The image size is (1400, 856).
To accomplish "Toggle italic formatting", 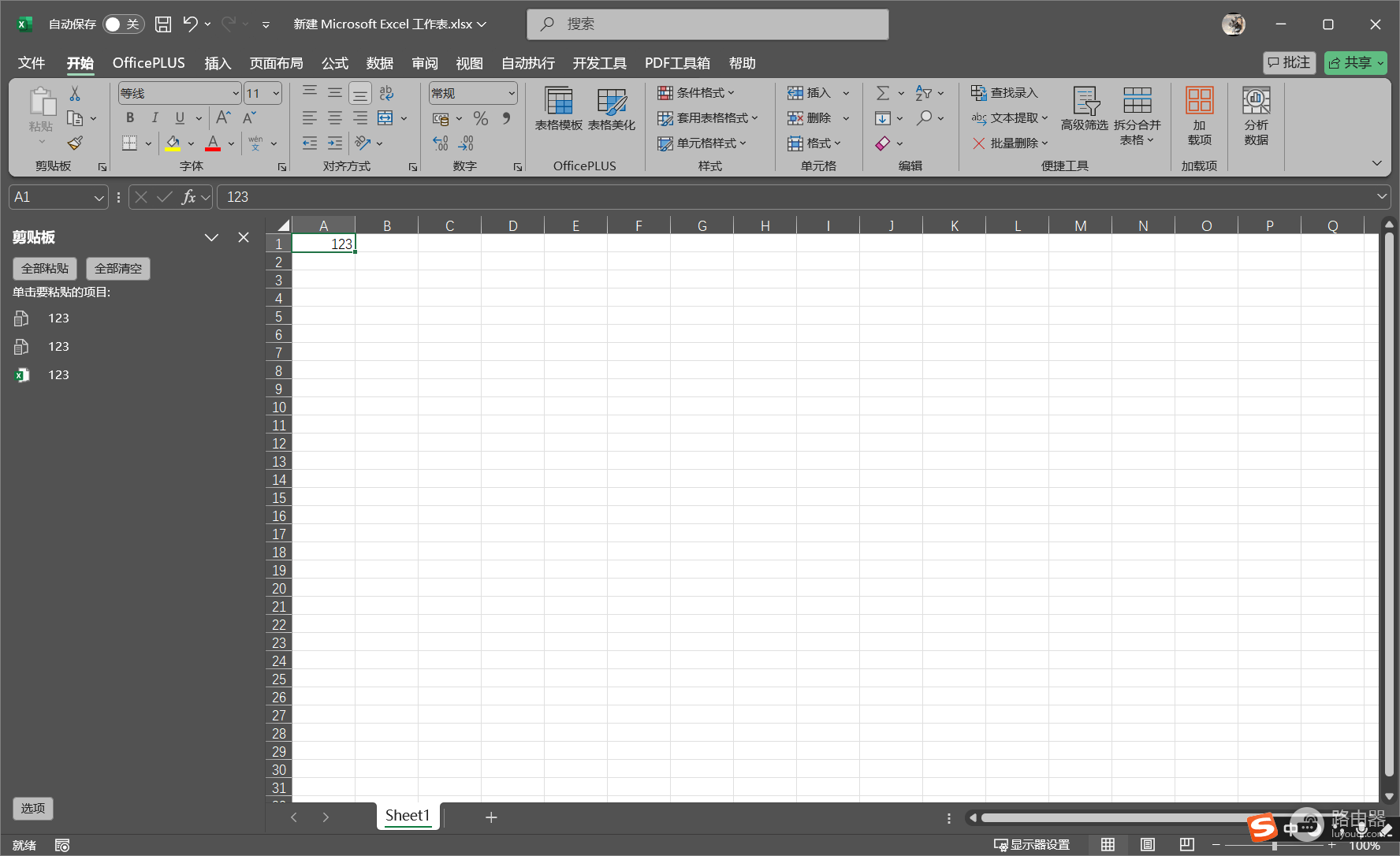I will 155,117.
